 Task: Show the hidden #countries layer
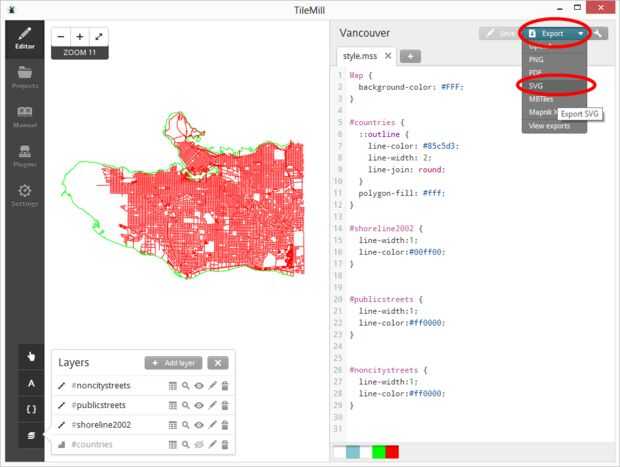199,444
